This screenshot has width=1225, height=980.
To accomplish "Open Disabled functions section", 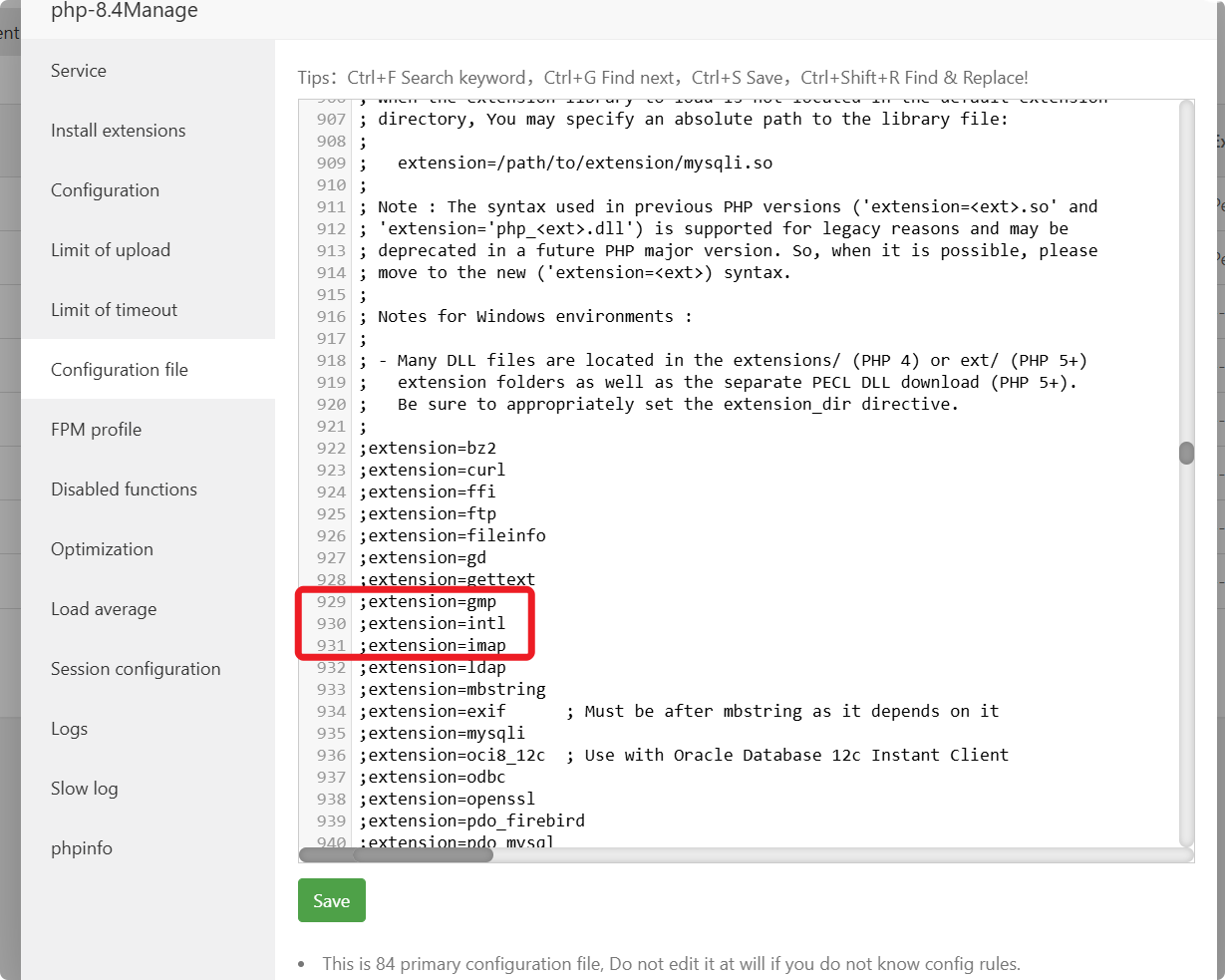I will pos(148,490).
